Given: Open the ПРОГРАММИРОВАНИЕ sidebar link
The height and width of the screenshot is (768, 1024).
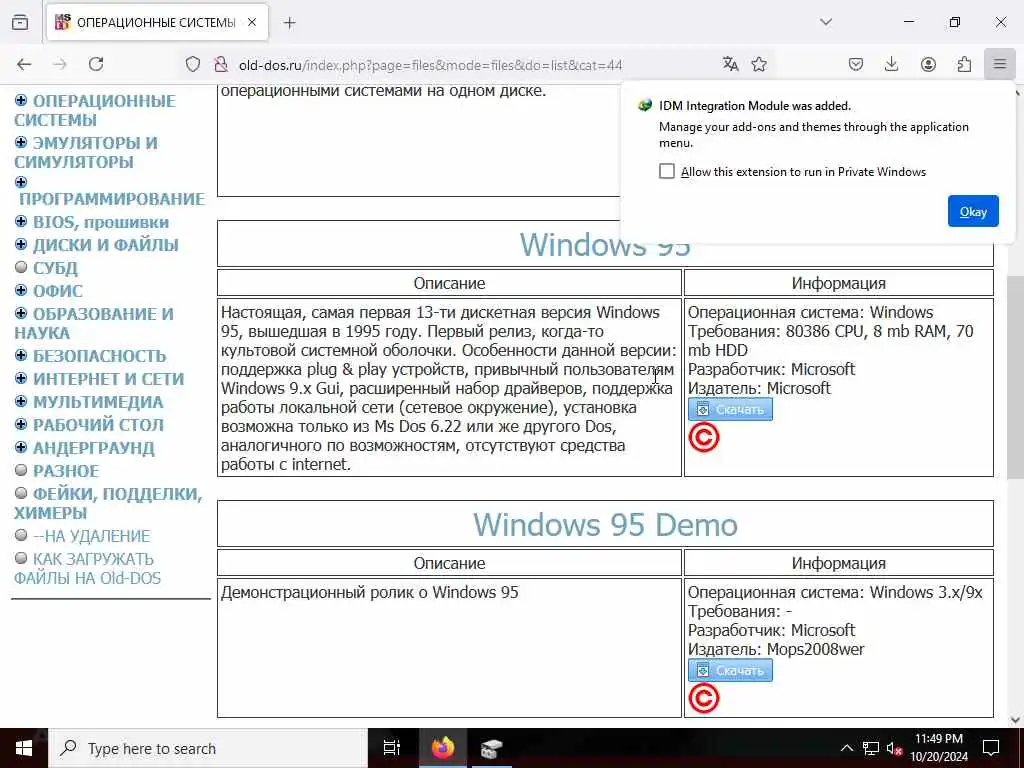Looking at the screenshot, I should click(112, 199).
